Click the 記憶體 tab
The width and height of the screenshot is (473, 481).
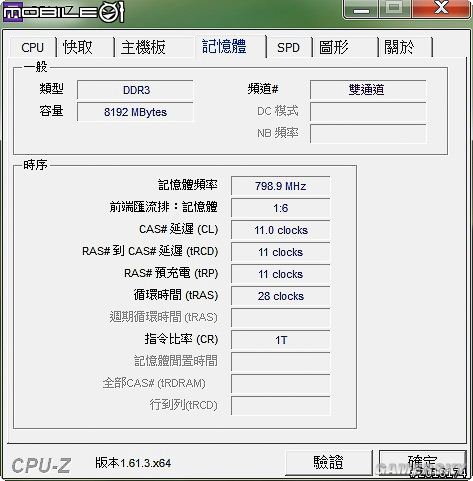(x=230, y=46)
